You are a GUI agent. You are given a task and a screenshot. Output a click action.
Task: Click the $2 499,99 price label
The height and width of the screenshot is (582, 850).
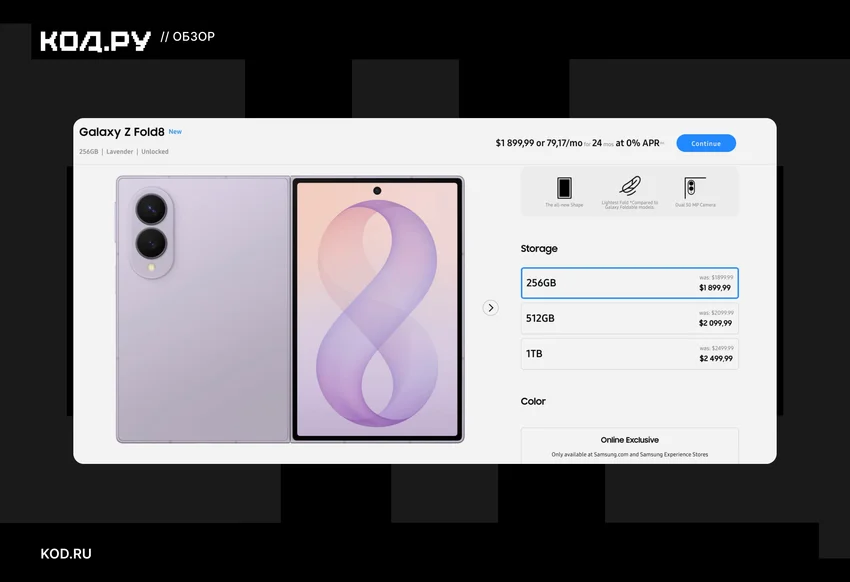pos(716,359)
